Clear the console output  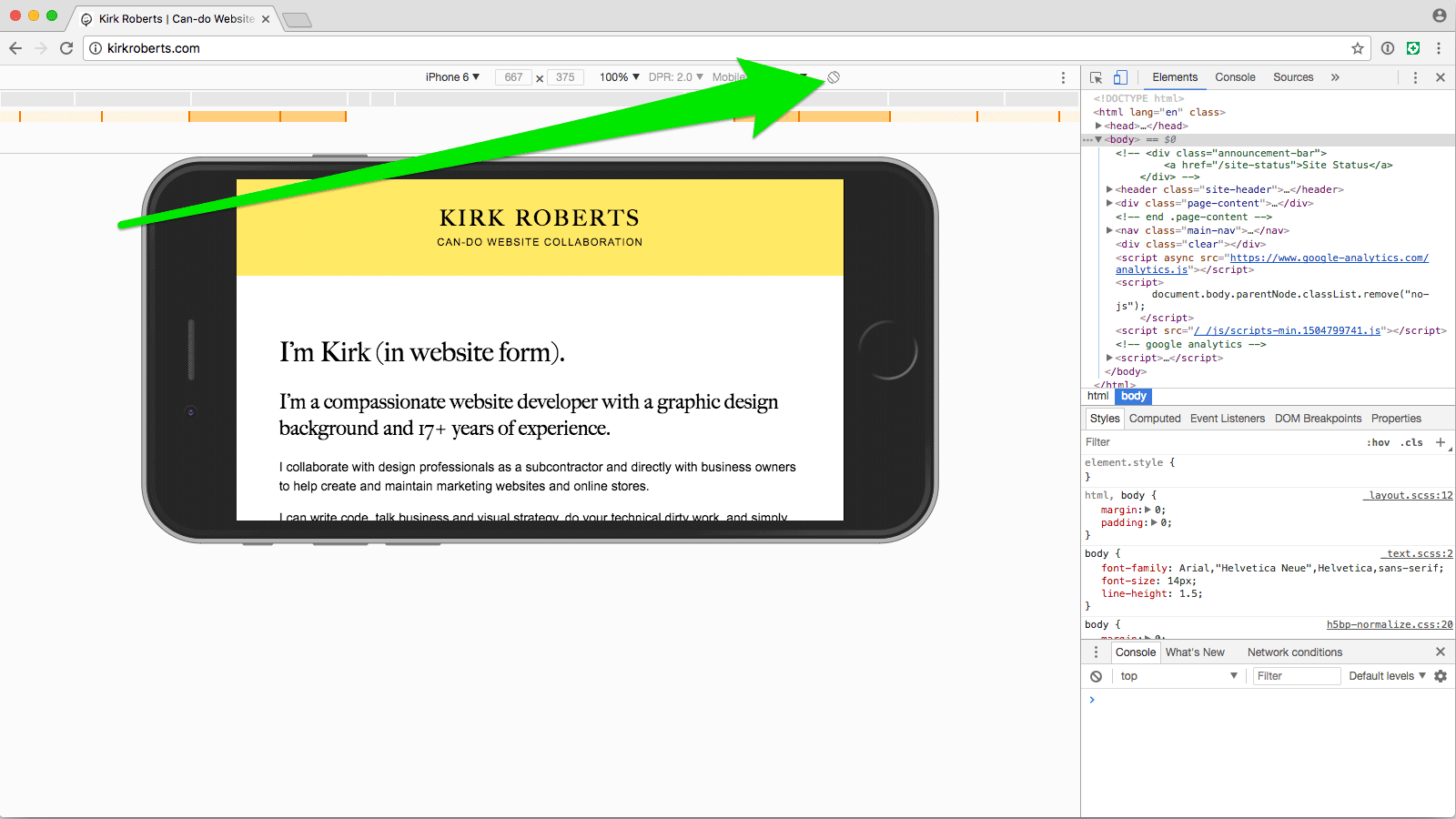coord(1097,676)
